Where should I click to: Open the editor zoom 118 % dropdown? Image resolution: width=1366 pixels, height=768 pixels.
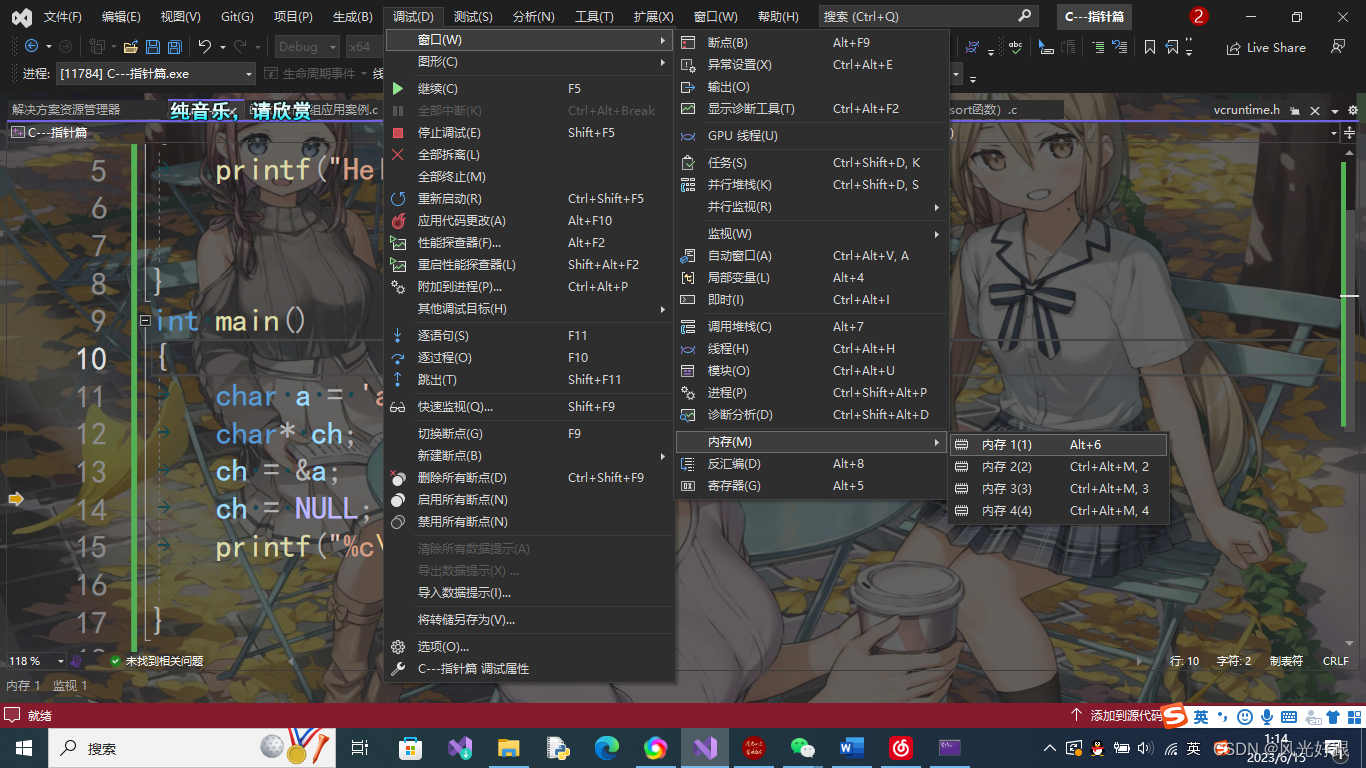pyautogui.click(x=60, y=661)
